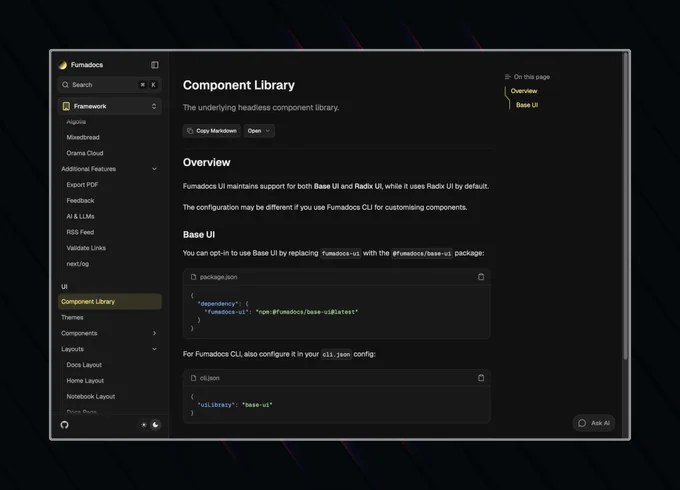680x490 pixels.
Task: Copy the cli.json code block
Action: tap(481, 378)
